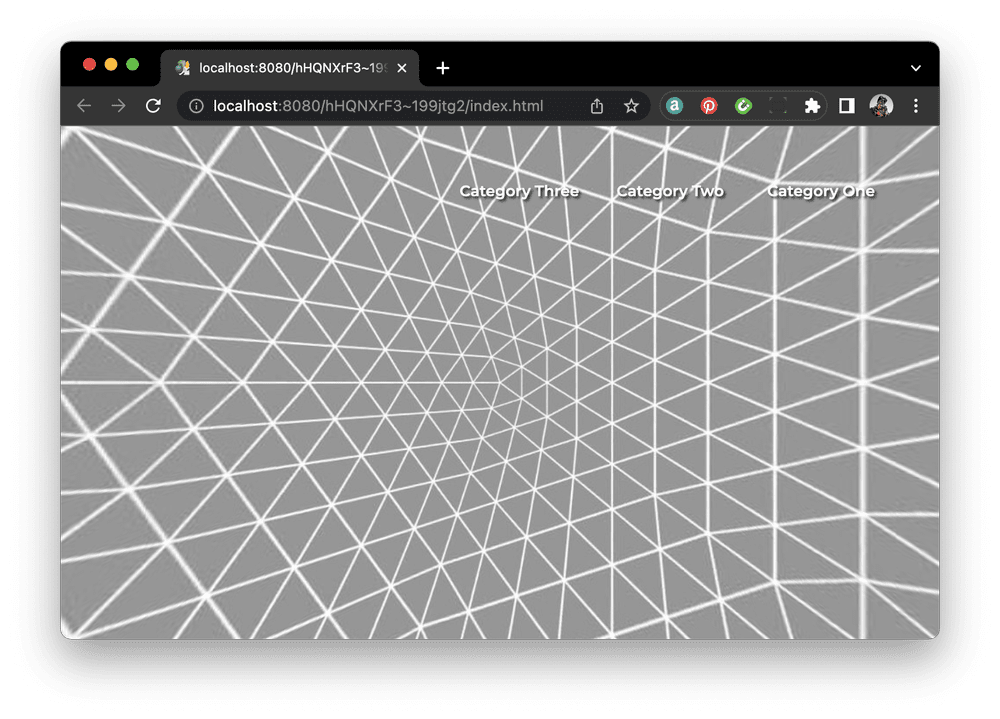This screenshot has width=1000, height=719.
Task: Open the Category Two link
Action: tap(670, 191)
